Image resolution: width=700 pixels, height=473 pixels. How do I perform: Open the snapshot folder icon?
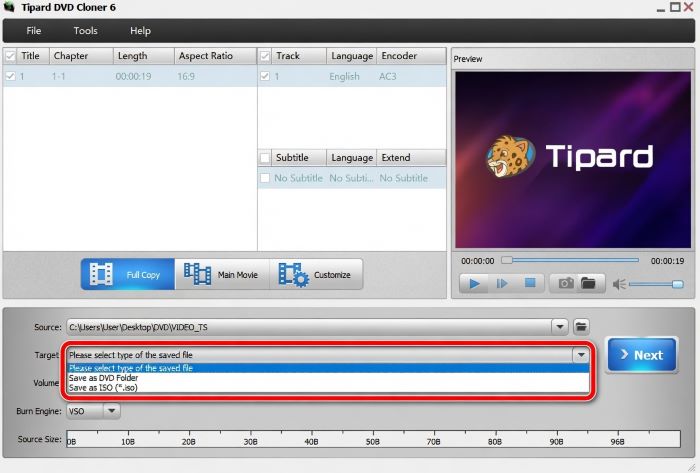click(x=588, y=283)
